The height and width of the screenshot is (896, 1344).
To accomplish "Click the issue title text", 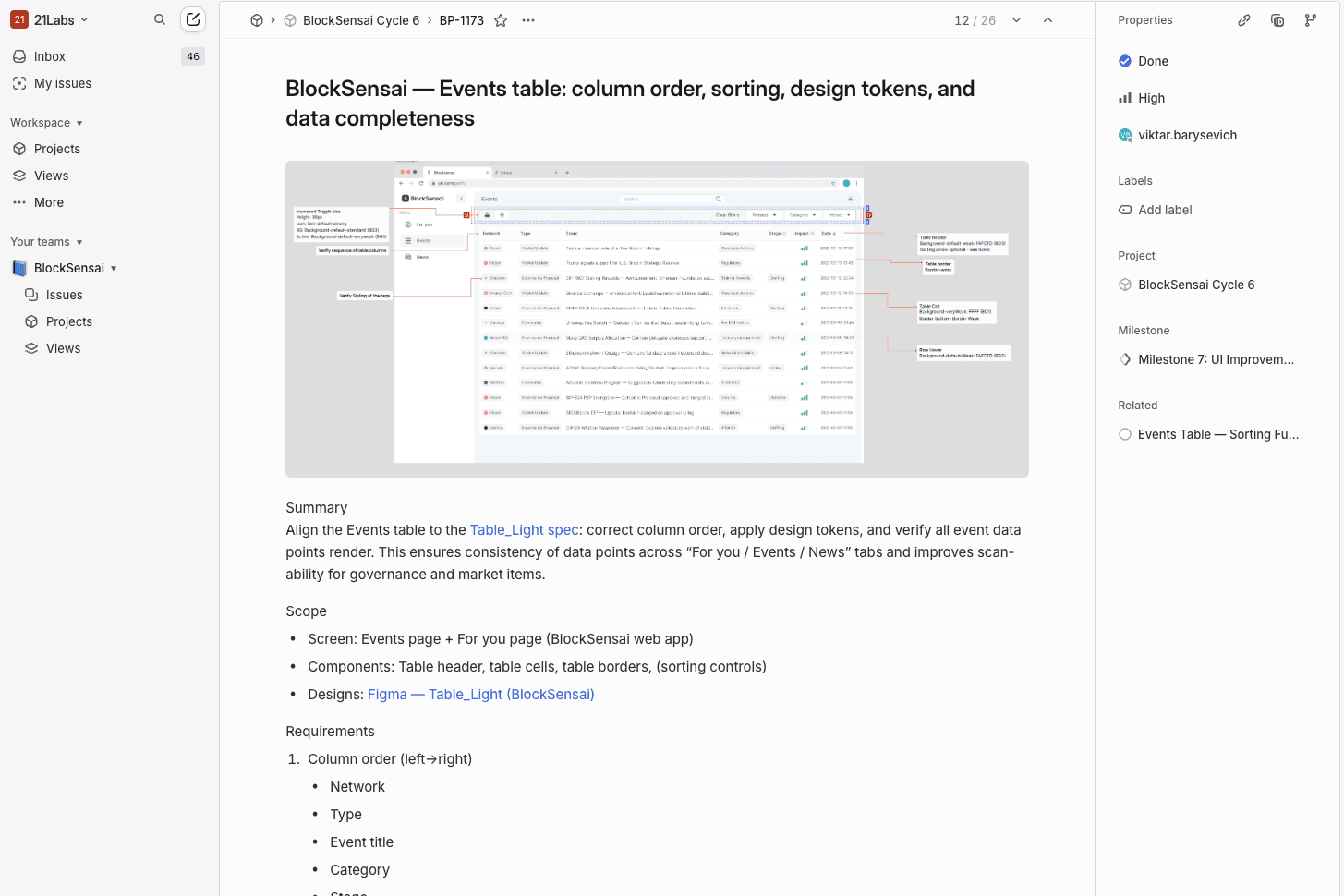I will pos(630,103).
